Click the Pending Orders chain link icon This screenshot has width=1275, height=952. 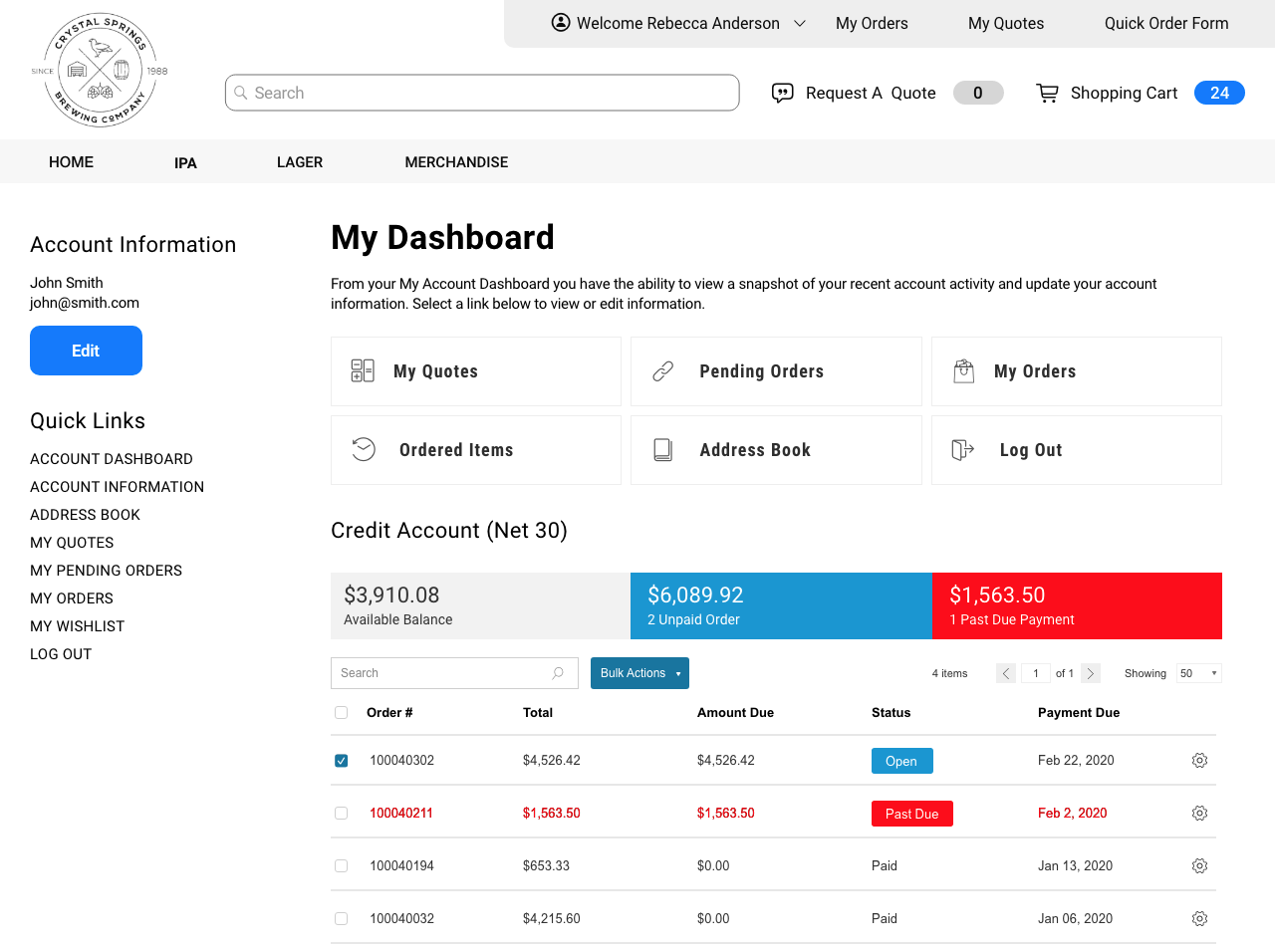[663, 371]
